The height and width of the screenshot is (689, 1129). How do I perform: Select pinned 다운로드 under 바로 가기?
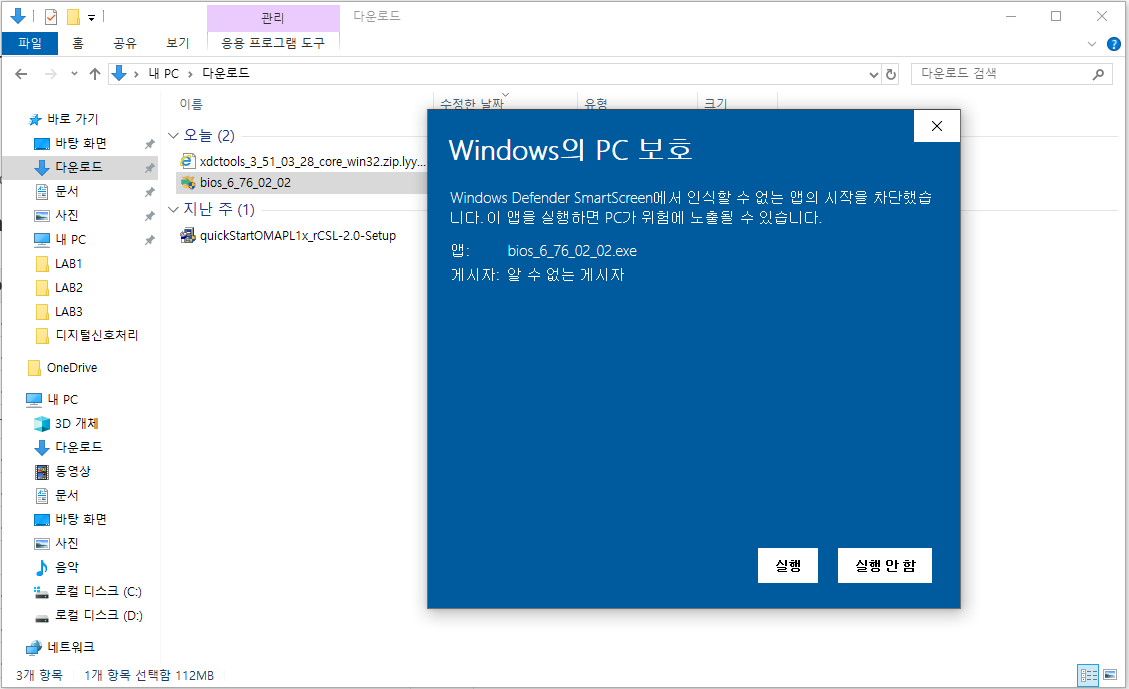tap(78, 167)
